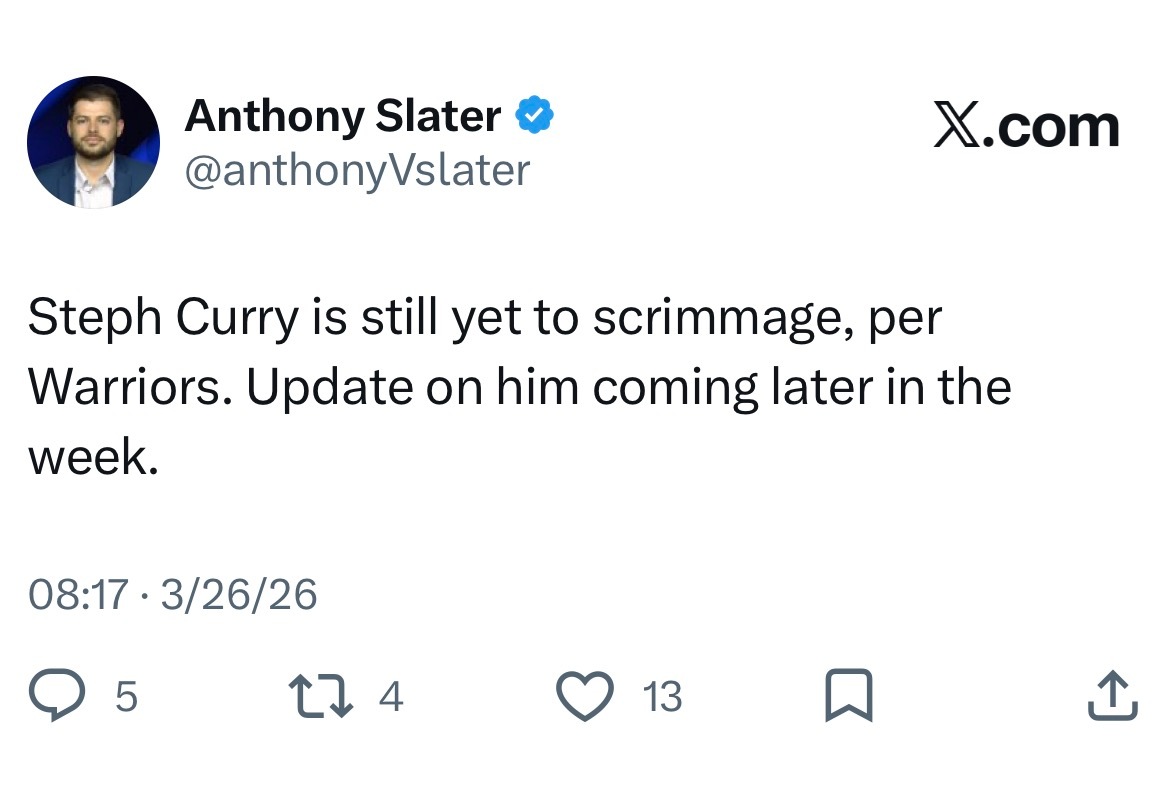Click the repost count of 4

pyautogui.click(x=391, y=697)
